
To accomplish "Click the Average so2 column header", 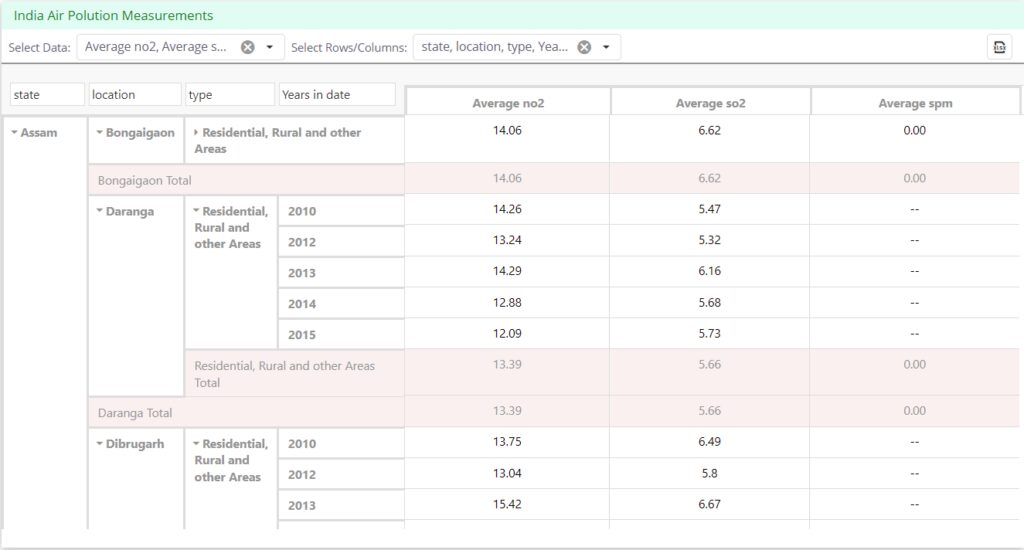I will [710, 103].
